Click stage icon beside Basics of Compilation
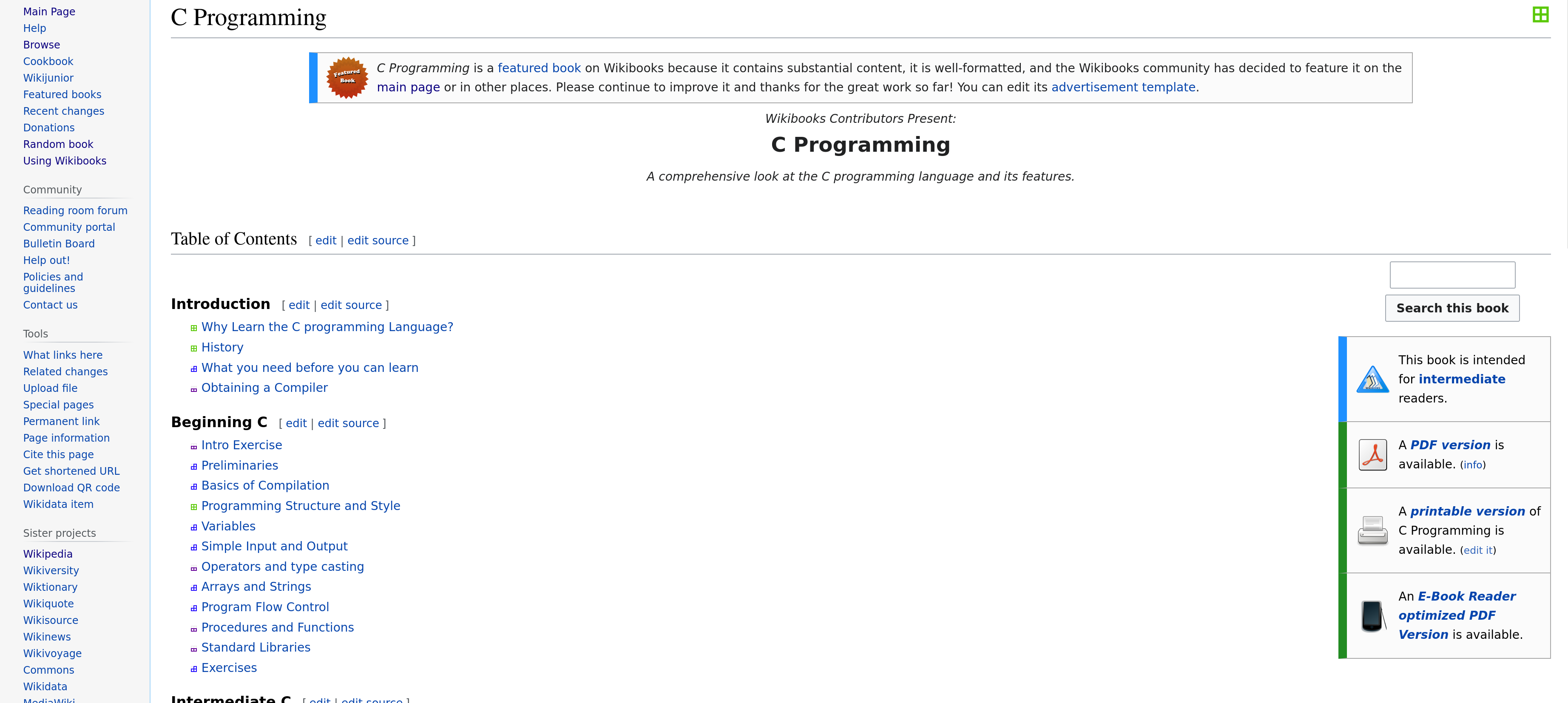Image resolution: width=1568 pixels, height=703 pixels. (193, 487)
